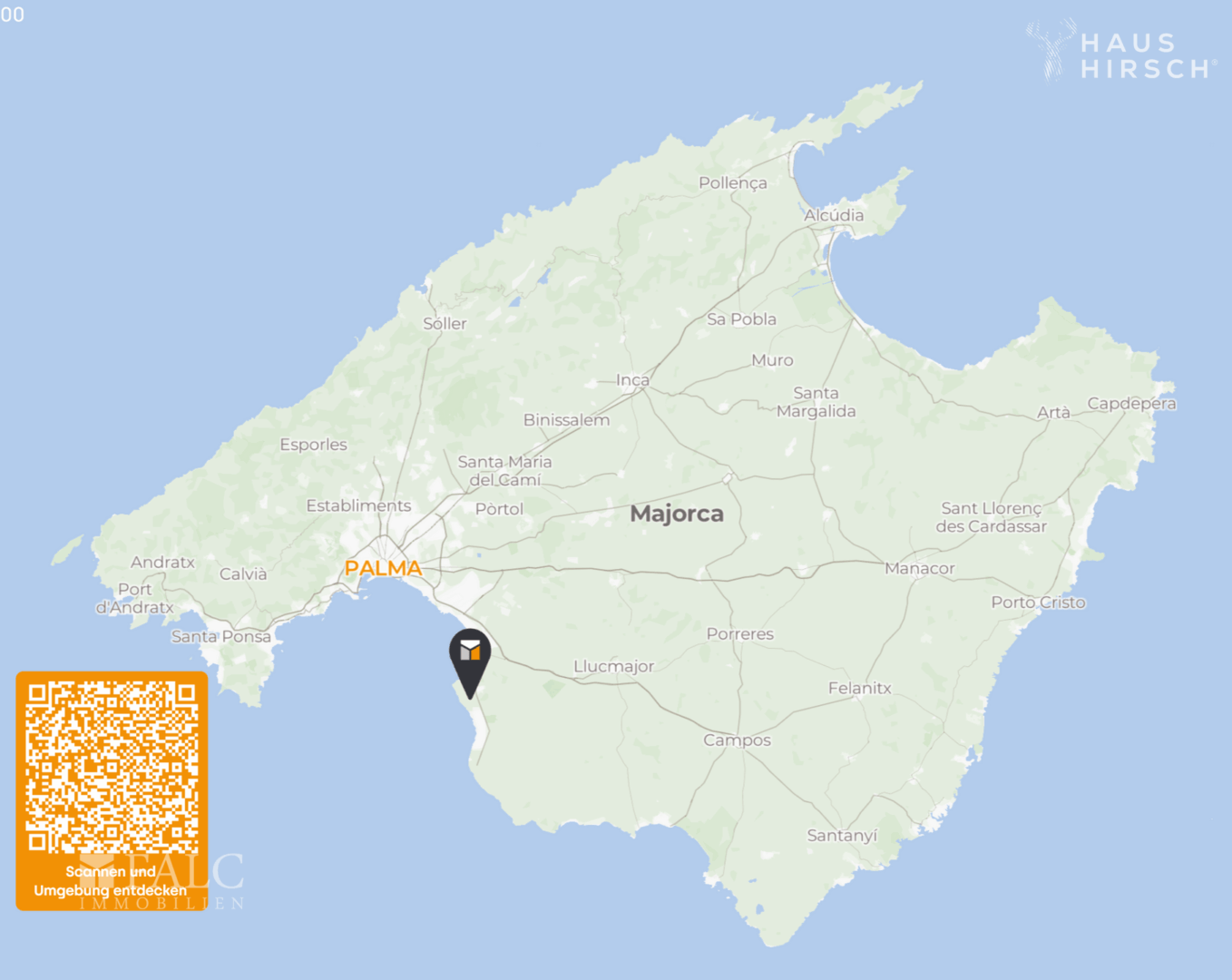Click the Santanyí label
Image resolution: width=1232 pixels, height=980 pixels.
tap(842, 836)
